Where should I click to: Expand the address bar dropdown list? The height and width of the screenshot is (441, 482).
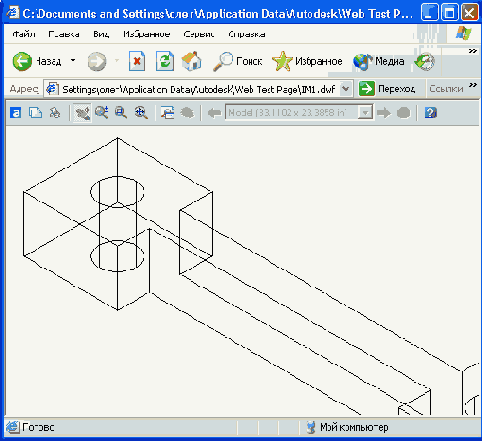pos(346,89)
